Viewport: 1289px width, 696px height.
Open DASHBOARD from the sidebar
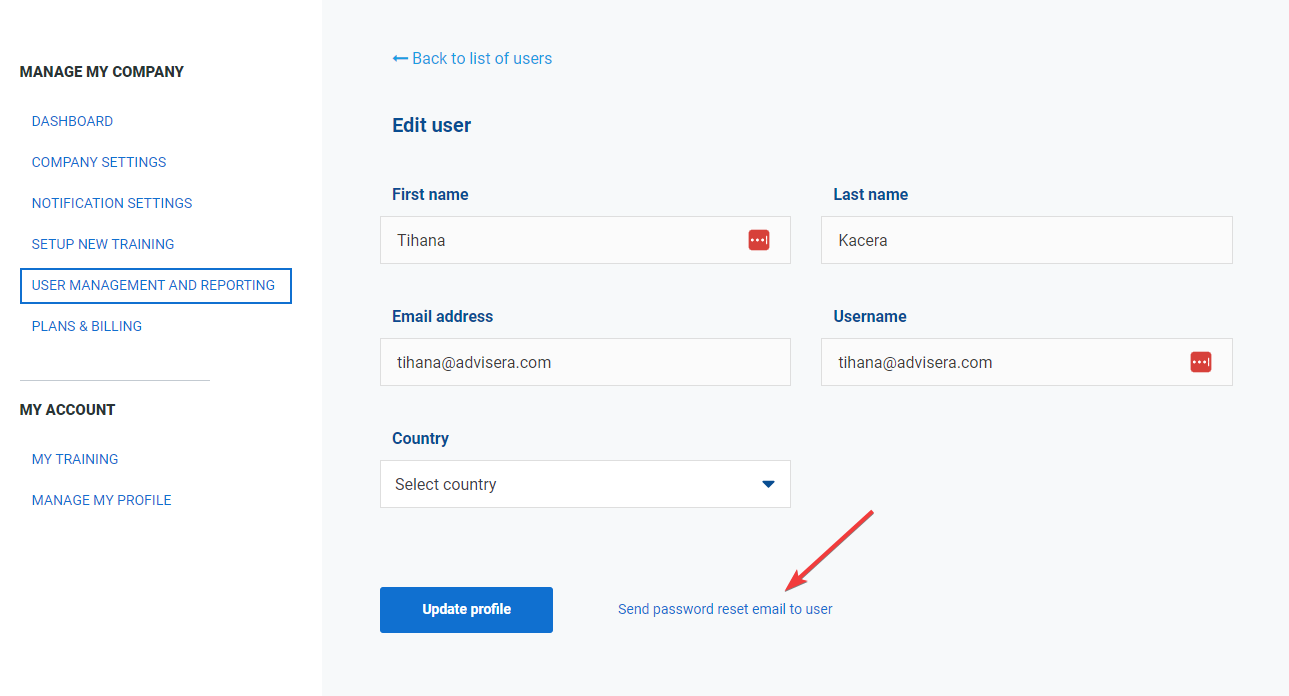tap(72, 121)
